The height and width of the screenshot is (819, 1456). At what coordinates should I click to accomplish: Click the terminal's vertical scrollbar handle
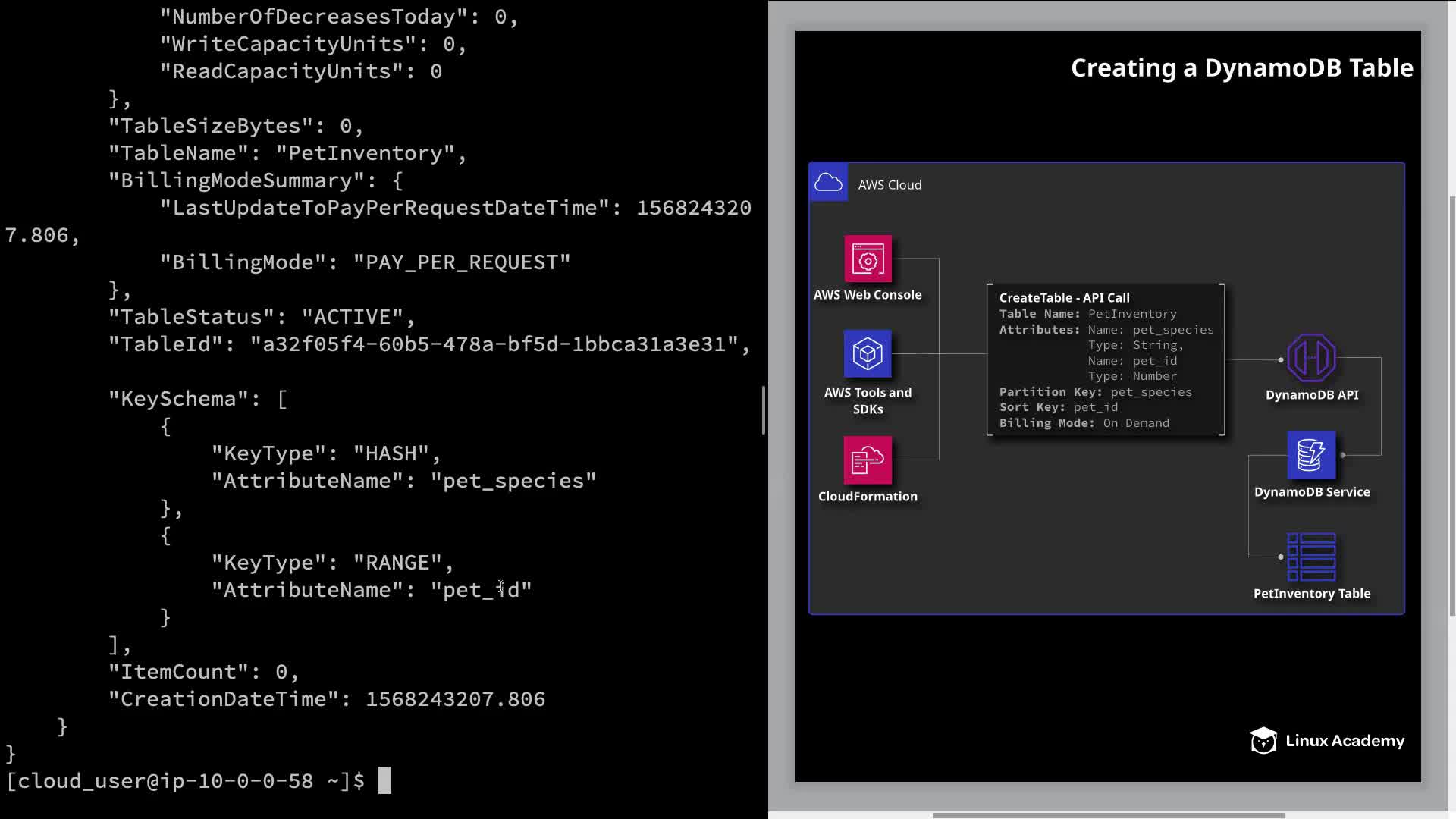tap(763, 410)
